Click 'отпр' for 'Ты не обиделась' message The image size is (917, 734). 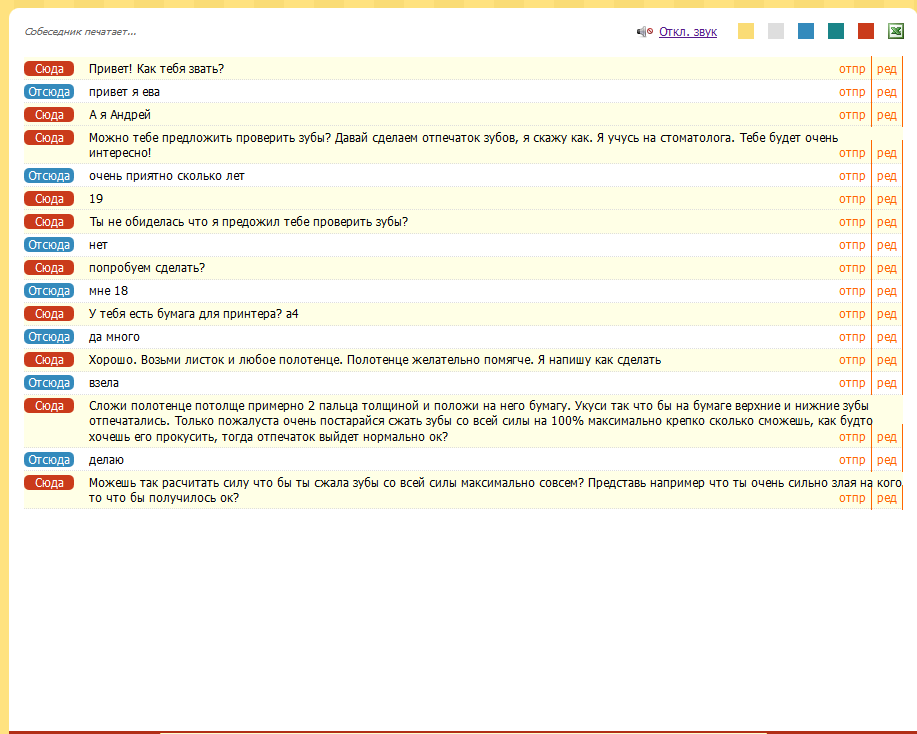click(852, 222)
